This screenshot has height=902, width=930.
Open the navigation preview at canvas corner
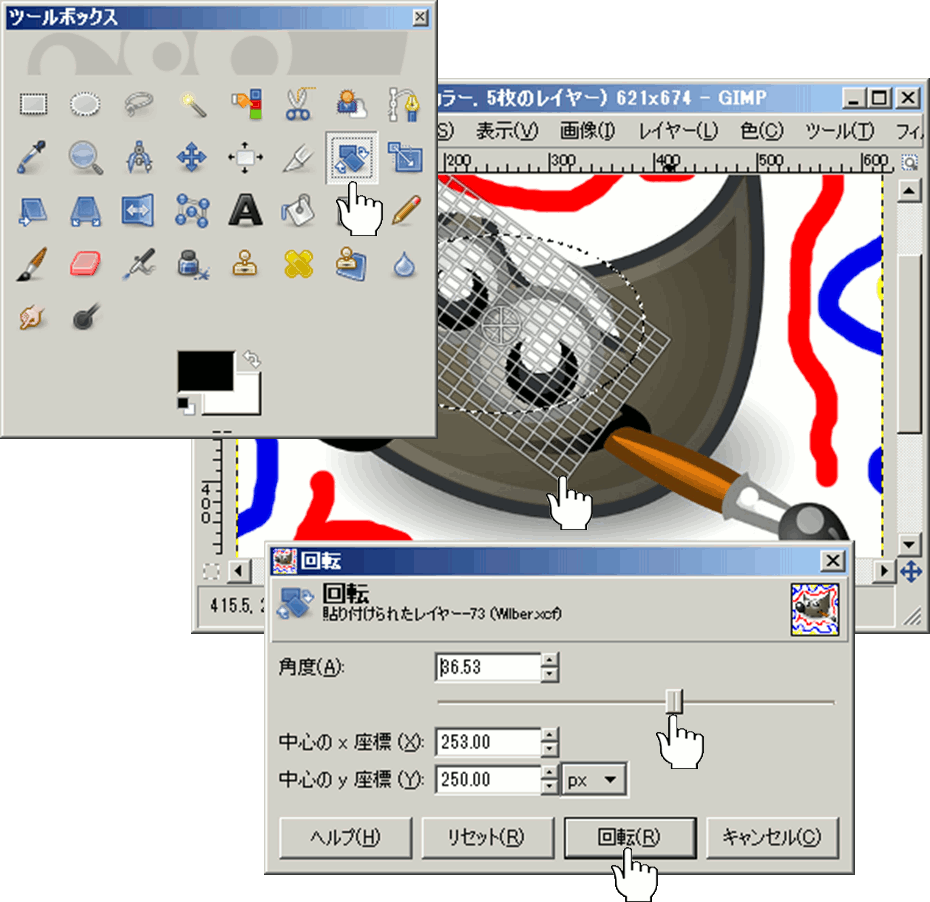[910, 571]
